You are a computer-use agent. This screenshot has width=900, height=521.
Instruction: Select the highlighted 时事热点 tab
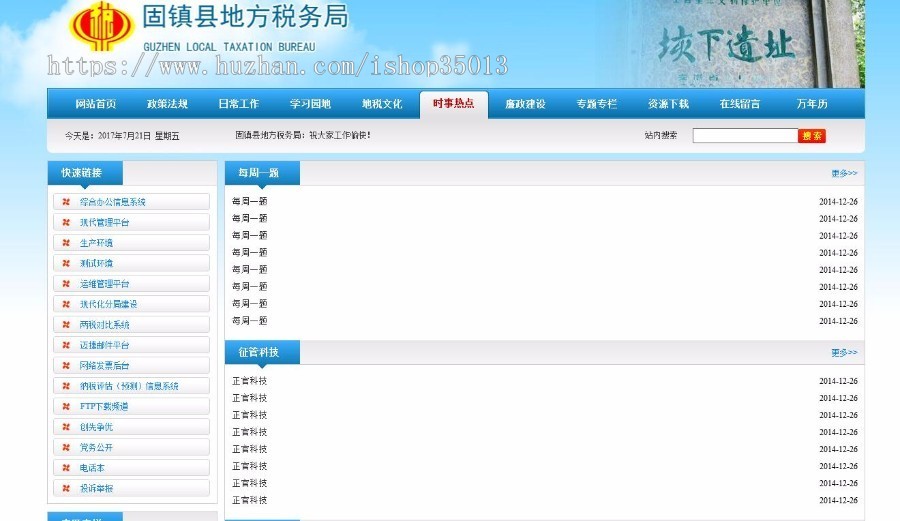[x=453, y=104]
